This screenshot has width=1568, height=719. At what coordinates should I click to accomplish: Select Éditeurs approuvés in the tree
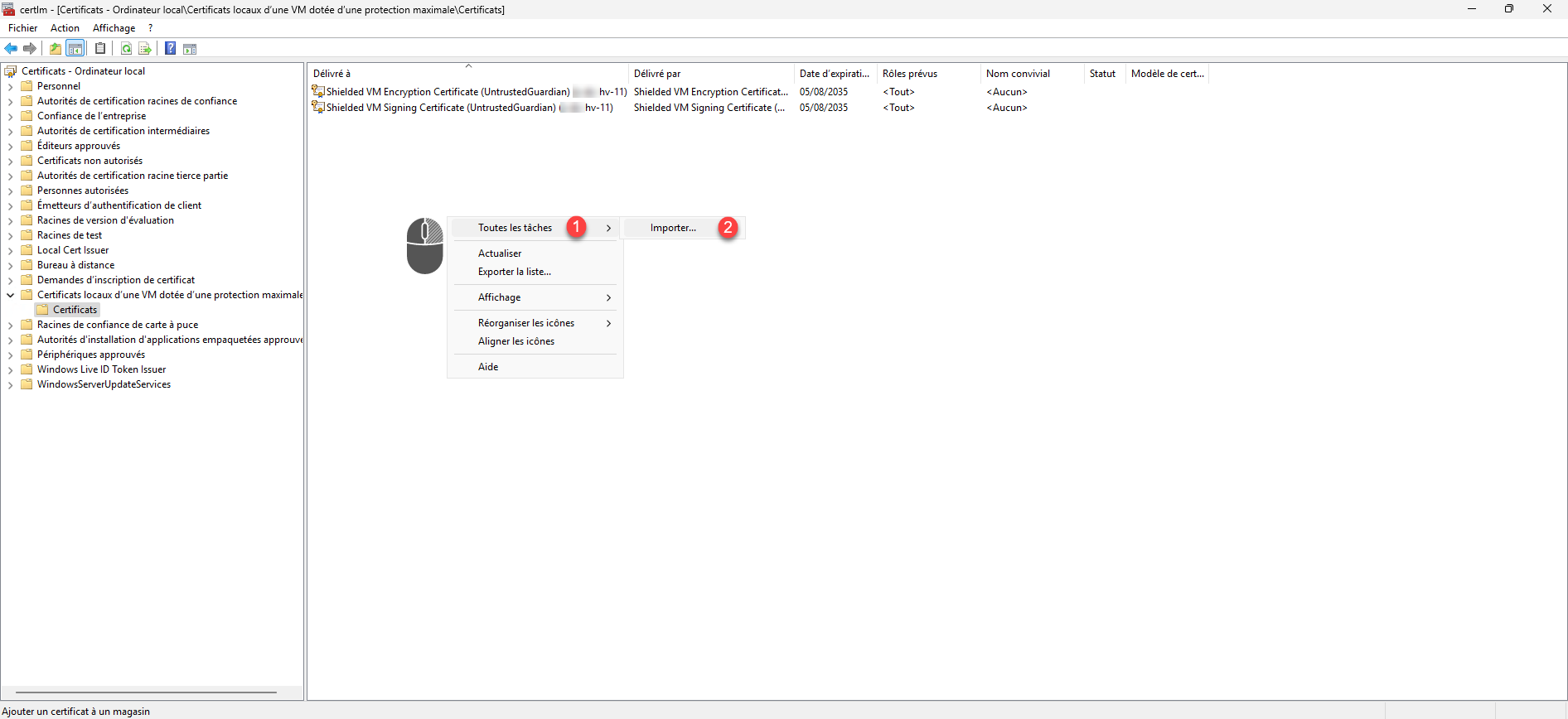[x=78, y=146]
